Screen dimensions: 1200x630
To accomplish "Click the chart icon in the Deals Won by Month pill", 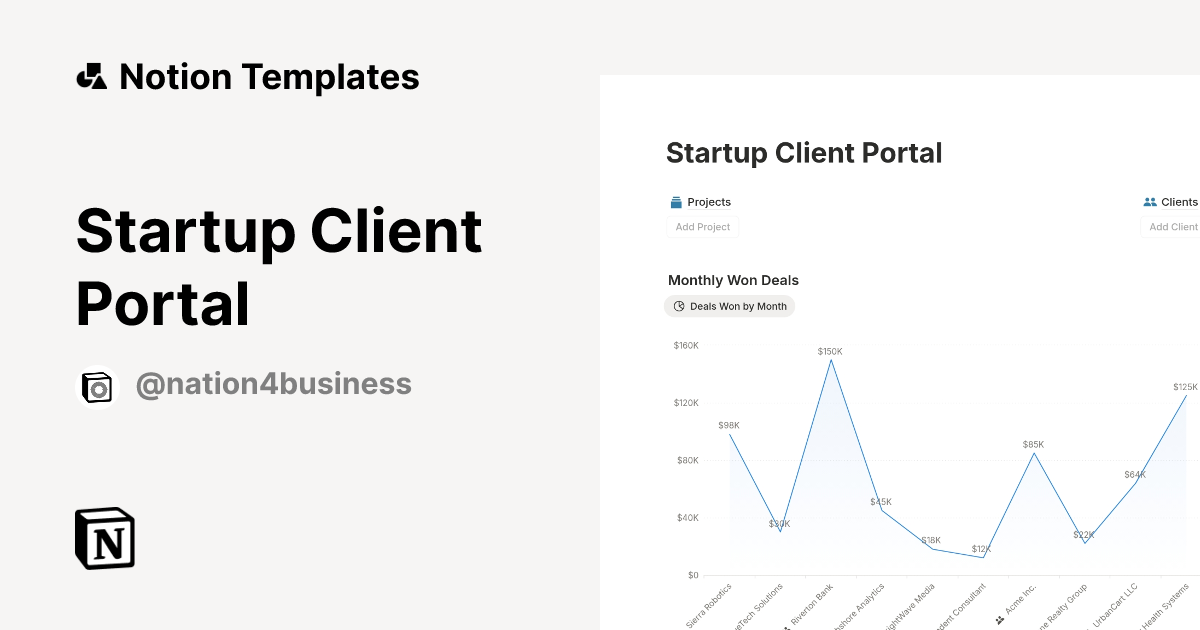I will (x=679, y=306).
